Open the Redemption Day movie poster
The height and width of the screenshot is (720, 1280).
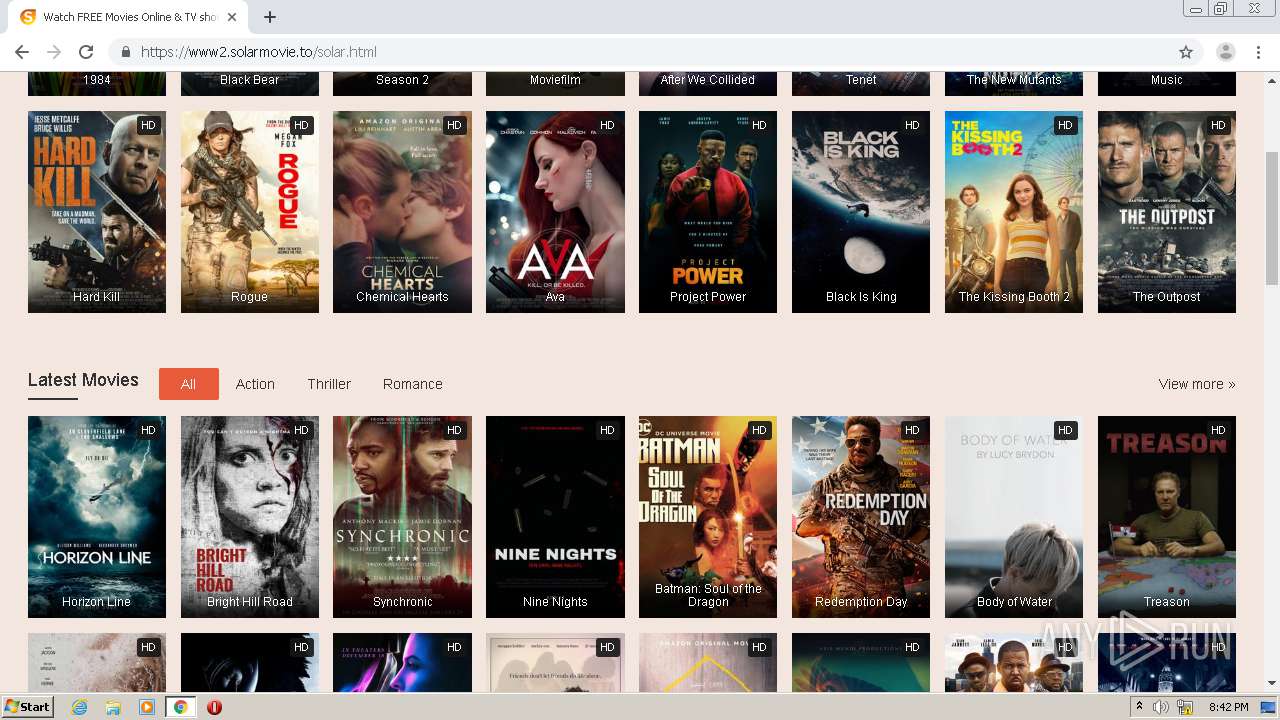click(861, 517)
